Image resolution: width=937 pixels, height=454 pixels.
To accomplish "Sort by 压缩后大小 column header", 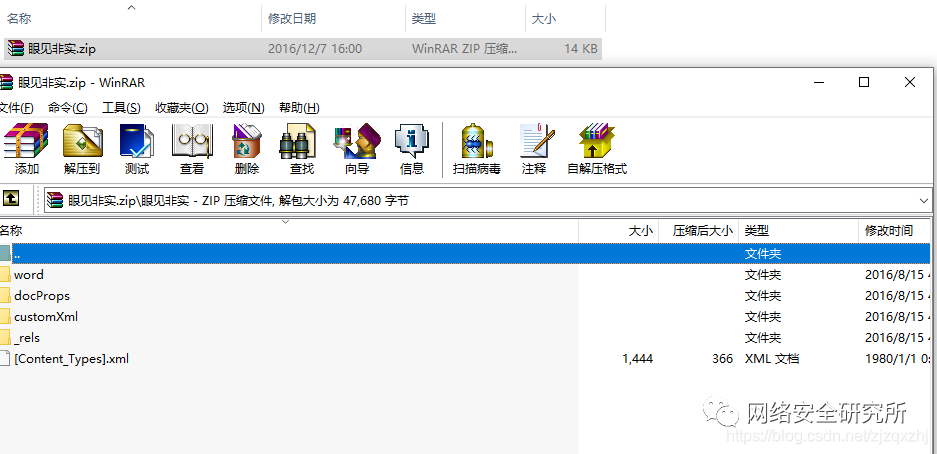I will 698,231.
